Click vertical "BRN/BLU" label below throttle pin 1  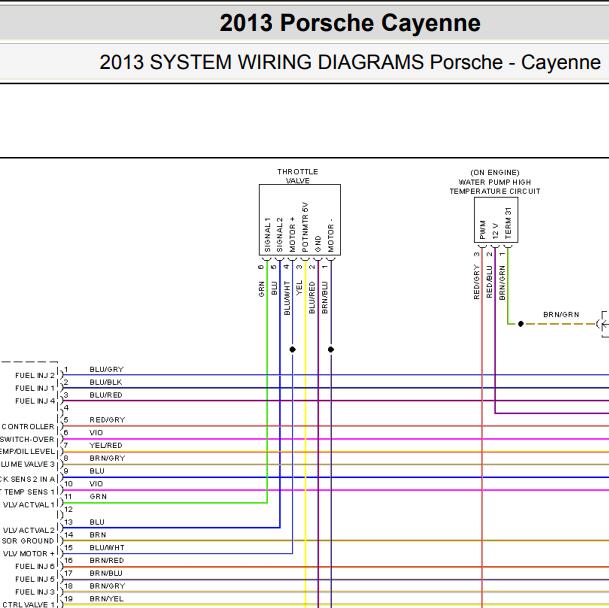pos(325,298)
